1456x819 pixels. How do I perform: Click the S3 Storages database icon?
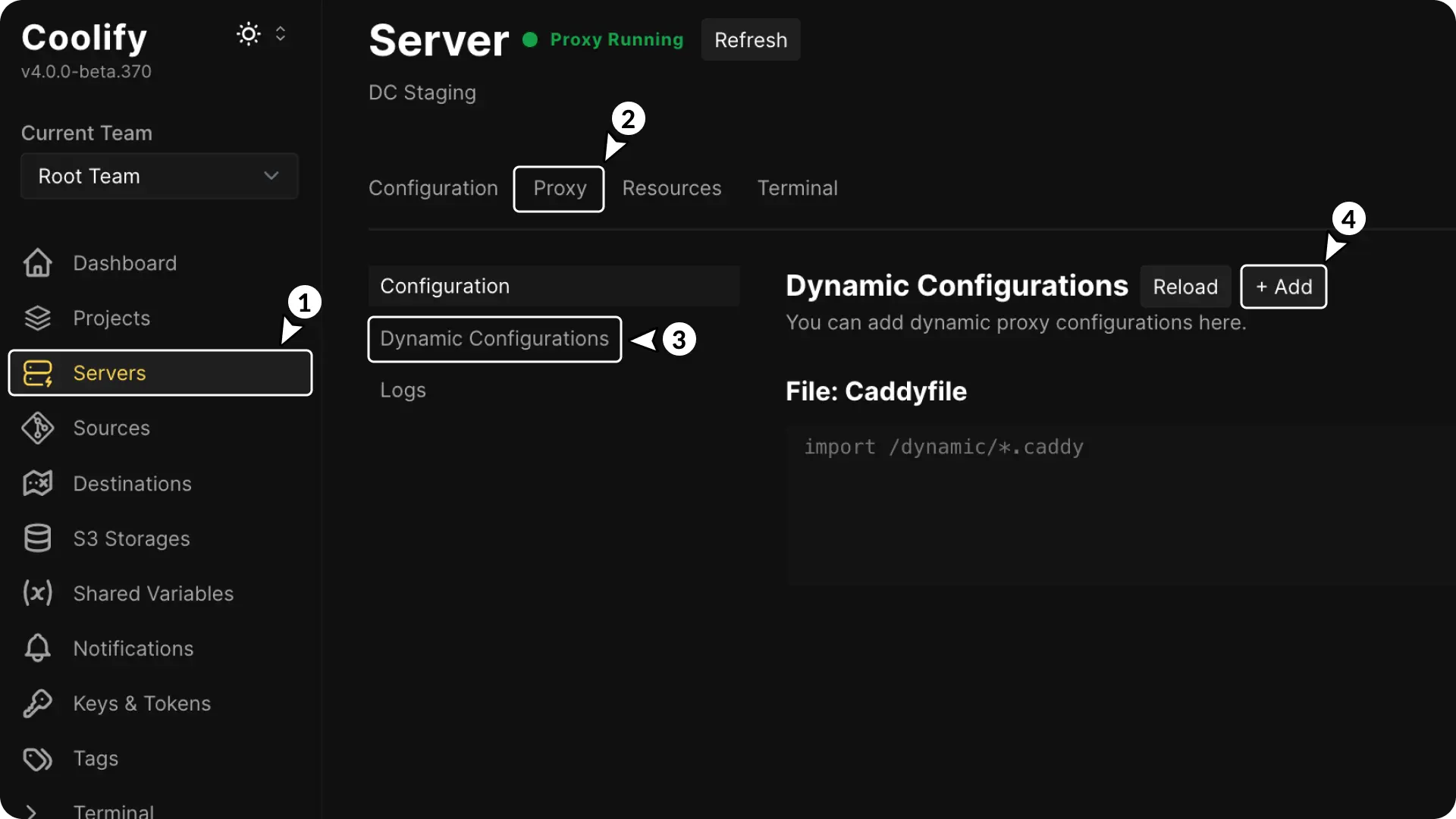point(37,538)
